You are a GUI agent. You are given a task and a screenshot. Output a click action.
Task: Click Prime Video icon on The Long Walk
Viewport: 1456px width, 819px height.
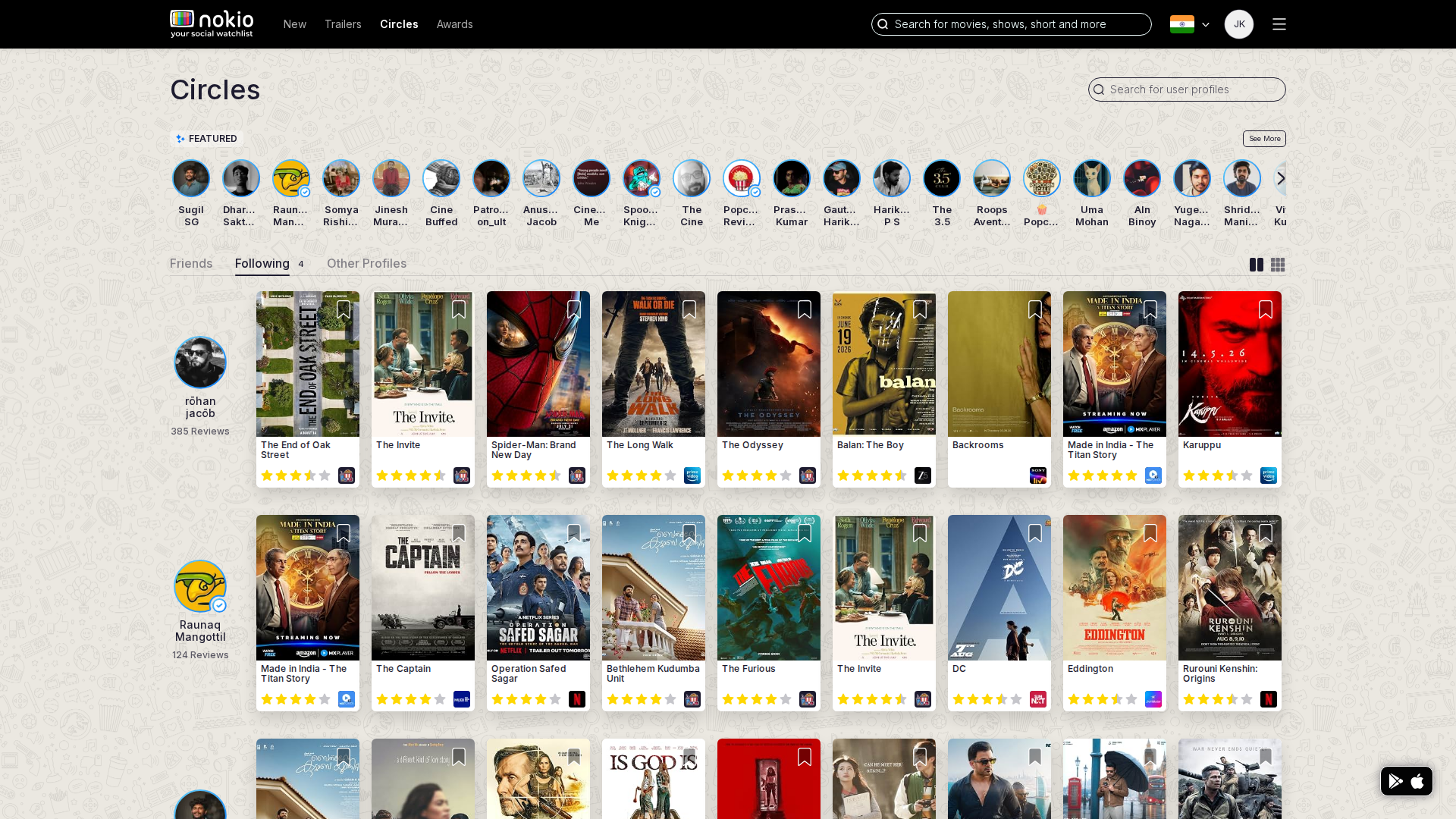(x=692, y=475)
